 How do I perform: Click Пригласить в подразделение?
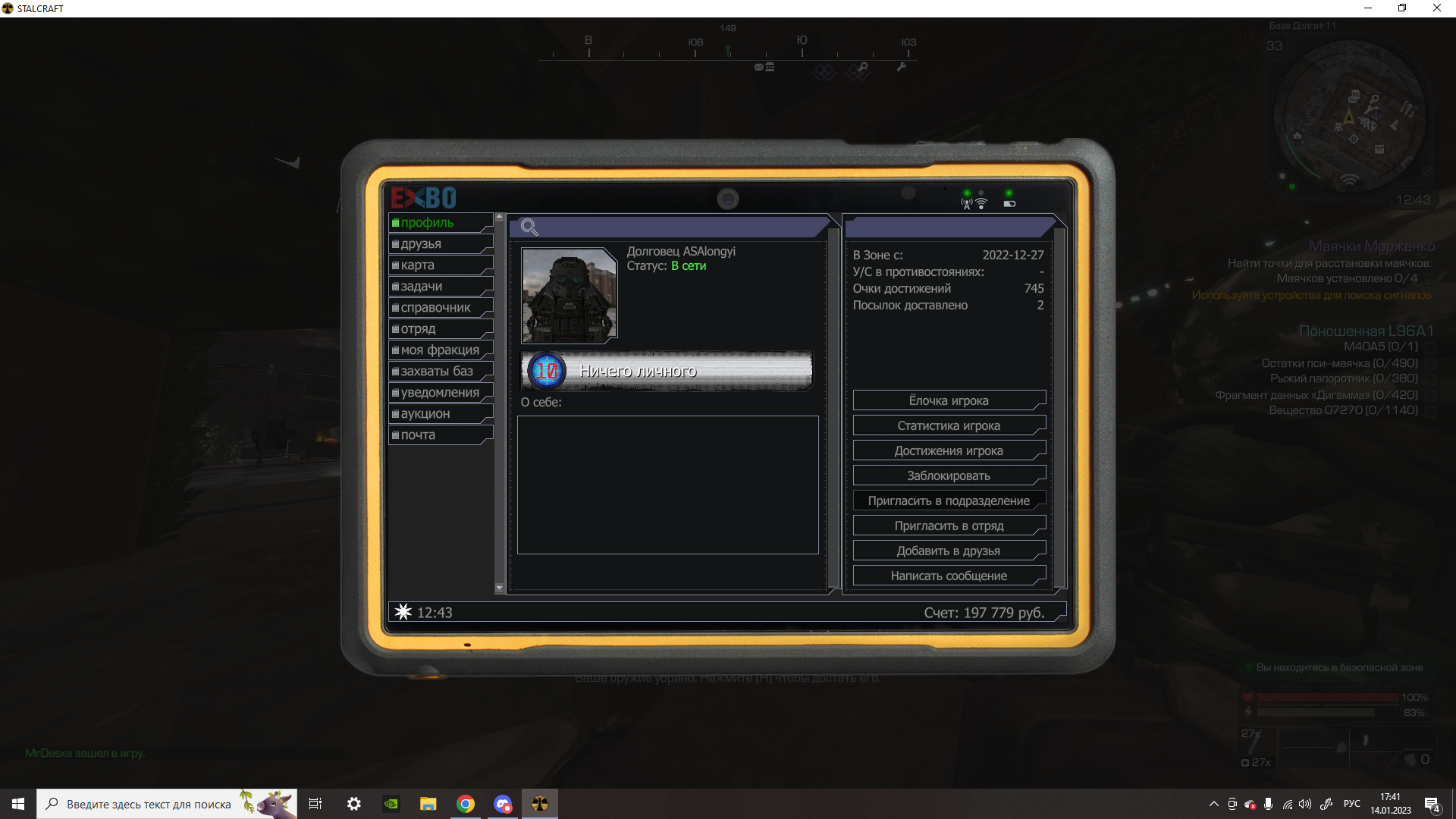[x=949, y=500]
